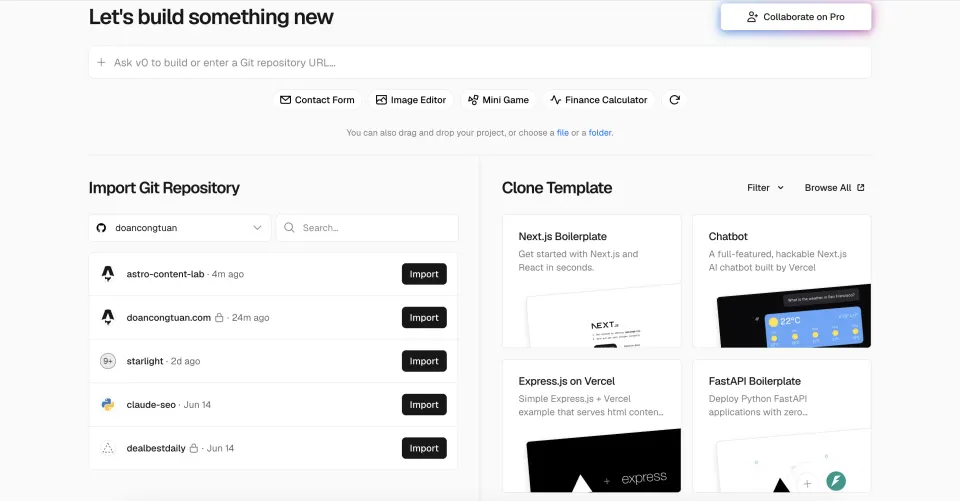Click the 'folder' link
This screenshot has height=501, width=960.
tap(600, 132)
